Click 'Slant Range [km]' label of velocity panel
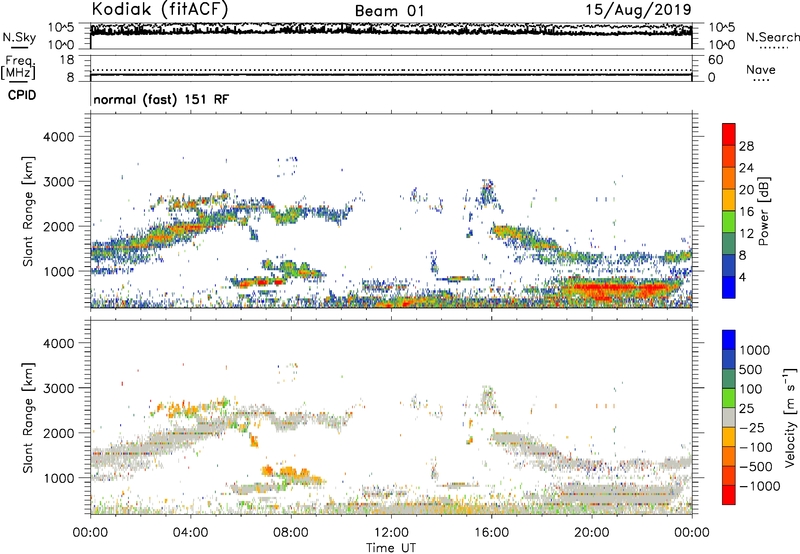Screen dimensions: 800x554 click(28, 418)
